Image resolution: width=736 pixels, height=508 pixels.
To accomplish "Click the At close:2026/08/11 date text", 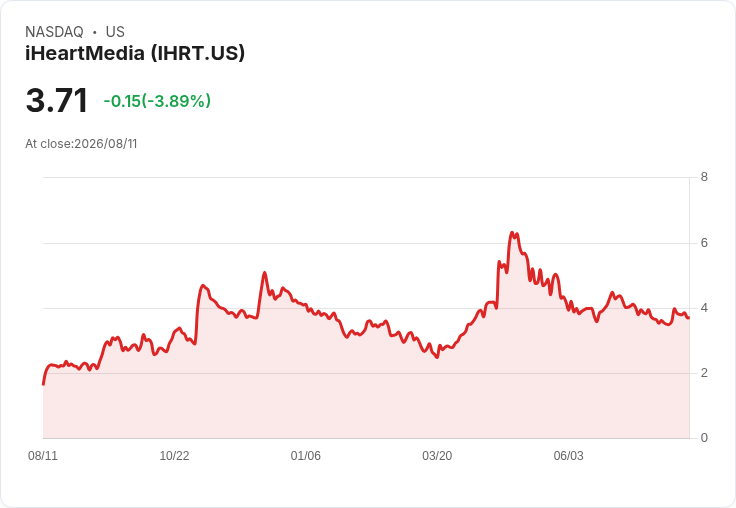I will (81, 144).
